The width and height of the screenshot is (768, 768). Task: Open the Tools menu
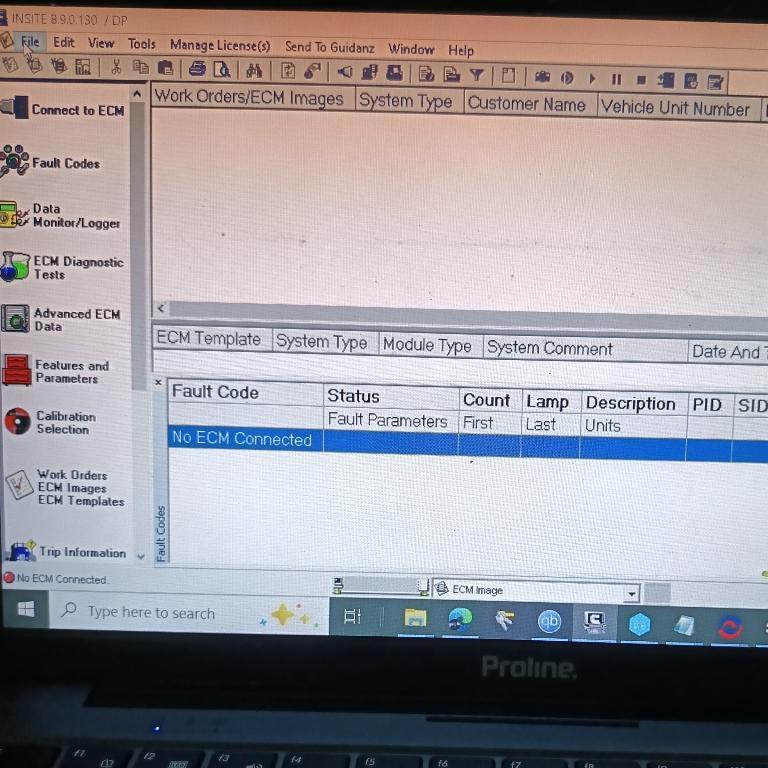point(142,44)
